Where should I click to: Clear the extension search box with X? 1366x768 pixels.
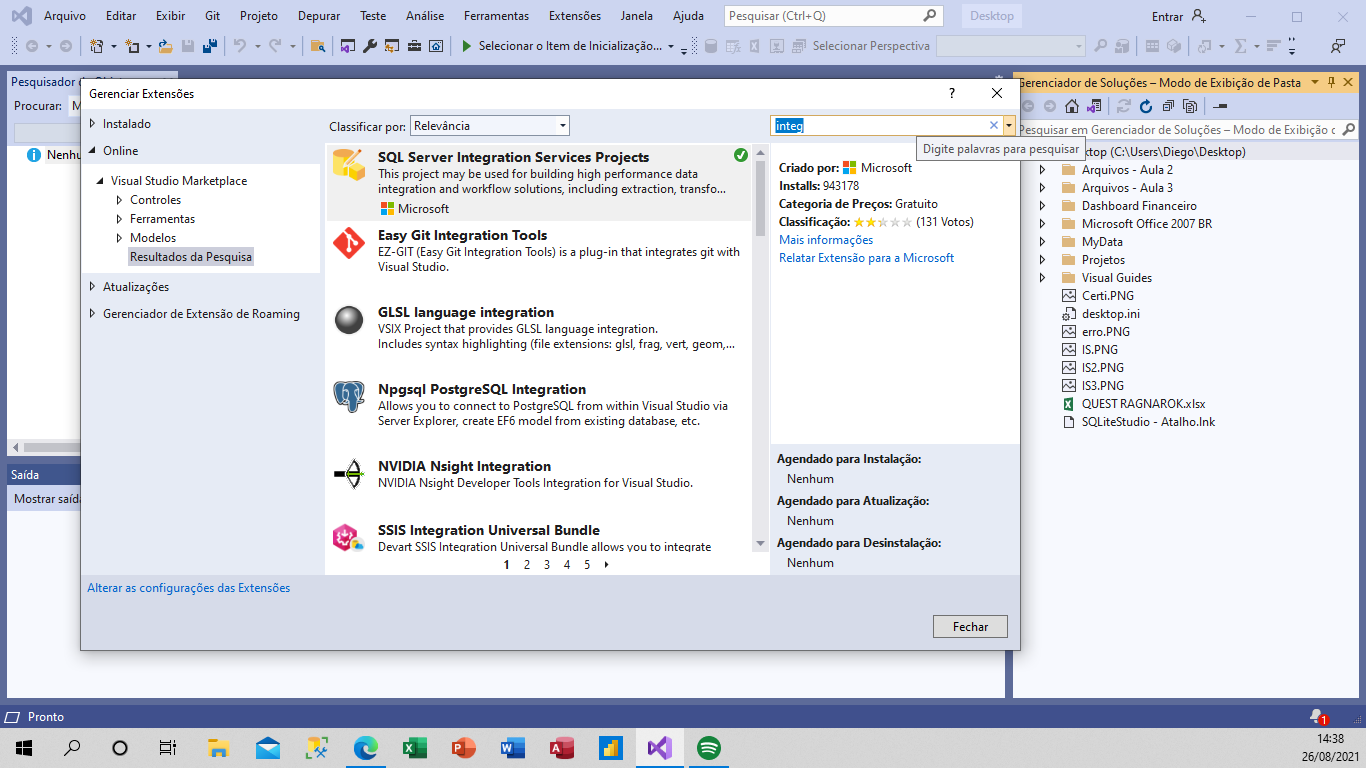[993, 125]
